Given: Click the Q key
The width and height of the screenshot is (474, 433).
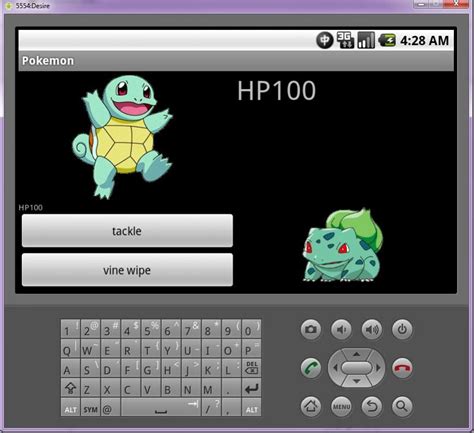Looking at the screenshot, I should click(x=70, y=349).
